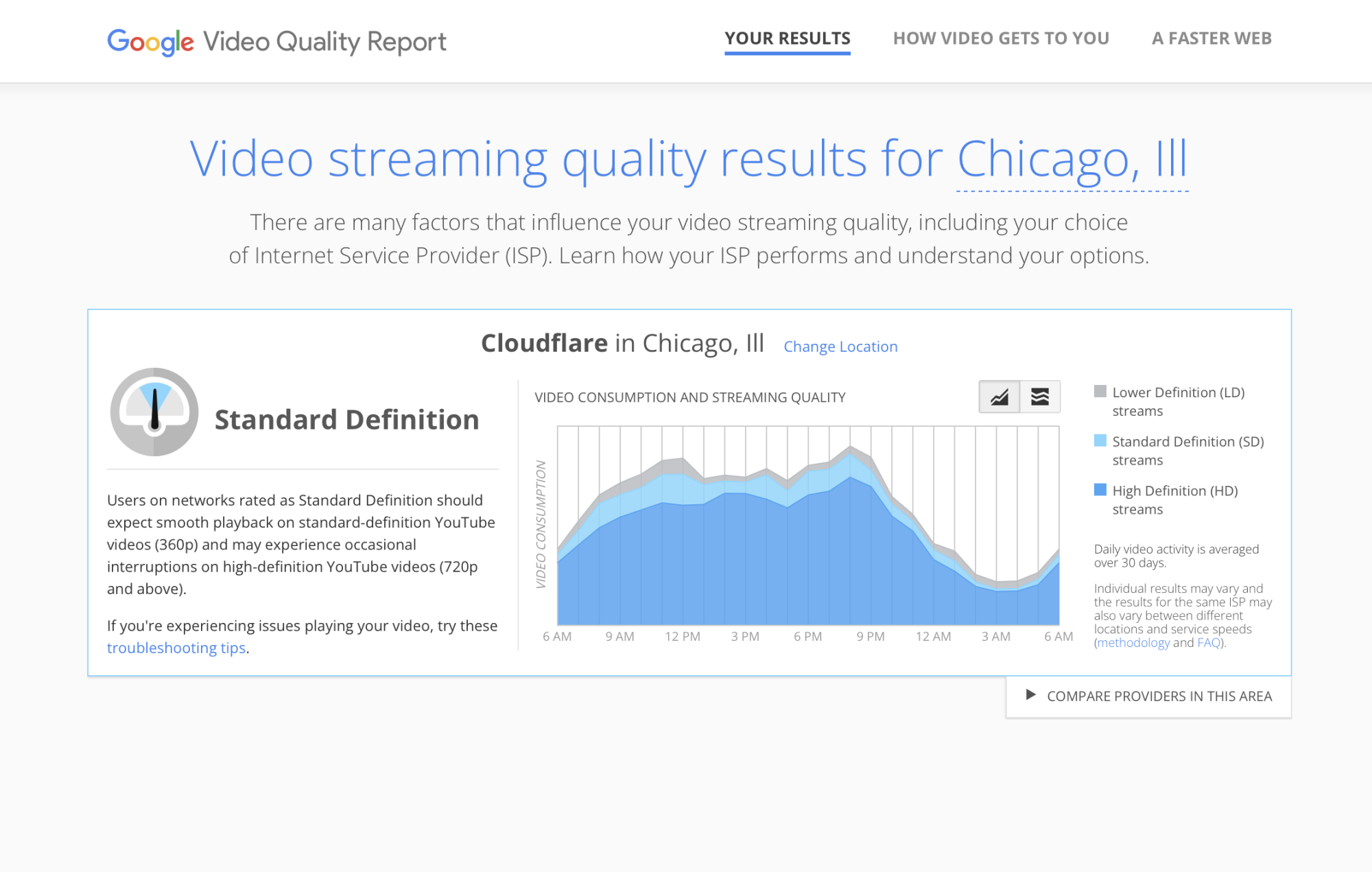Open the FAQ link
Screen dimensions: 1372x872
coord(1208,643)
